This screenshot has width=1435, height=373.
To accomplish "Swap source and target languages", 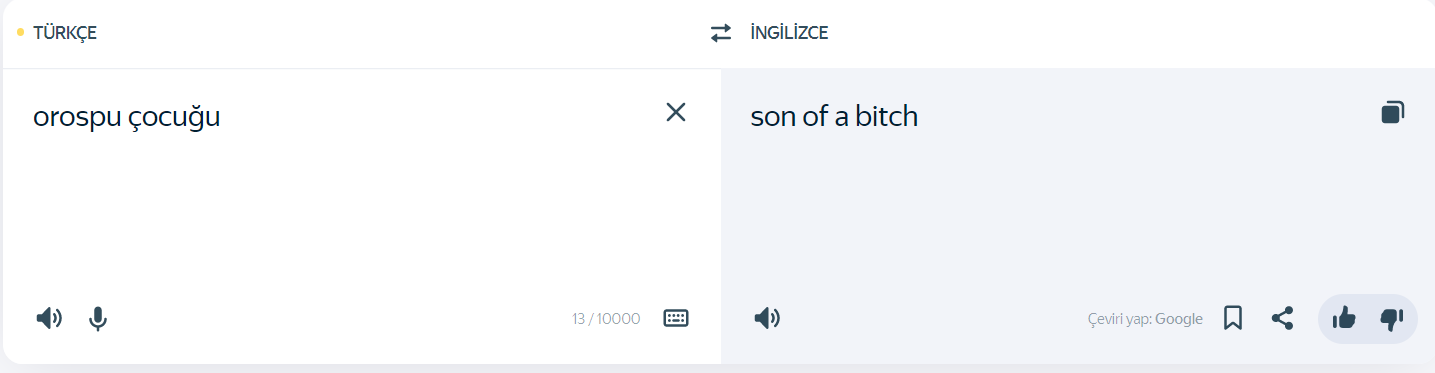I will pyautogui.click(x=721, y=33).
